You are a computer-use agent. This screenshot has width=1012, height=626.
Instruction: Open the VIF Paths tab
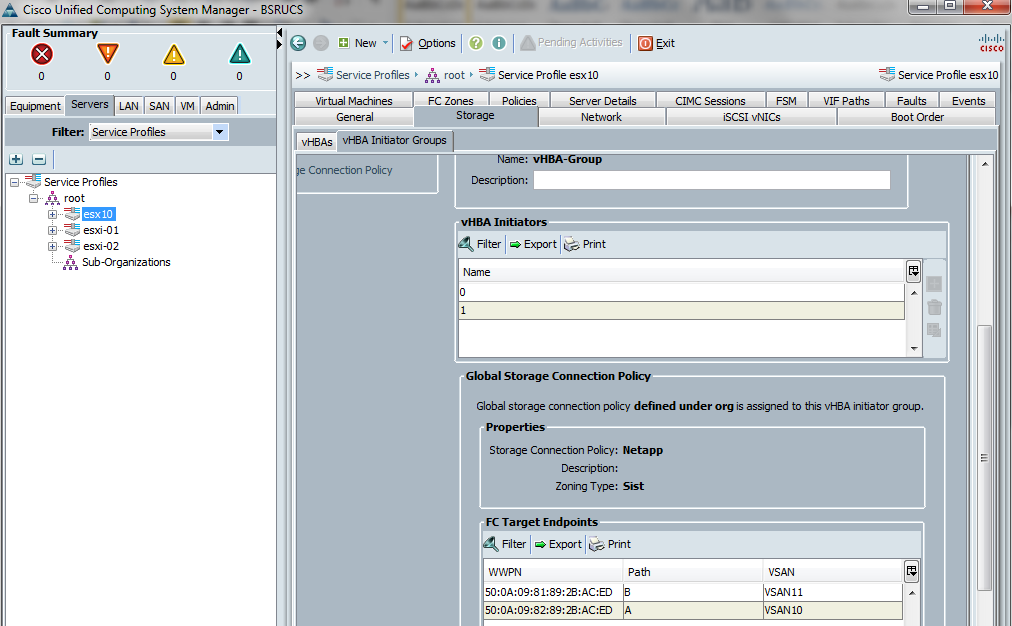pos(846,101)
